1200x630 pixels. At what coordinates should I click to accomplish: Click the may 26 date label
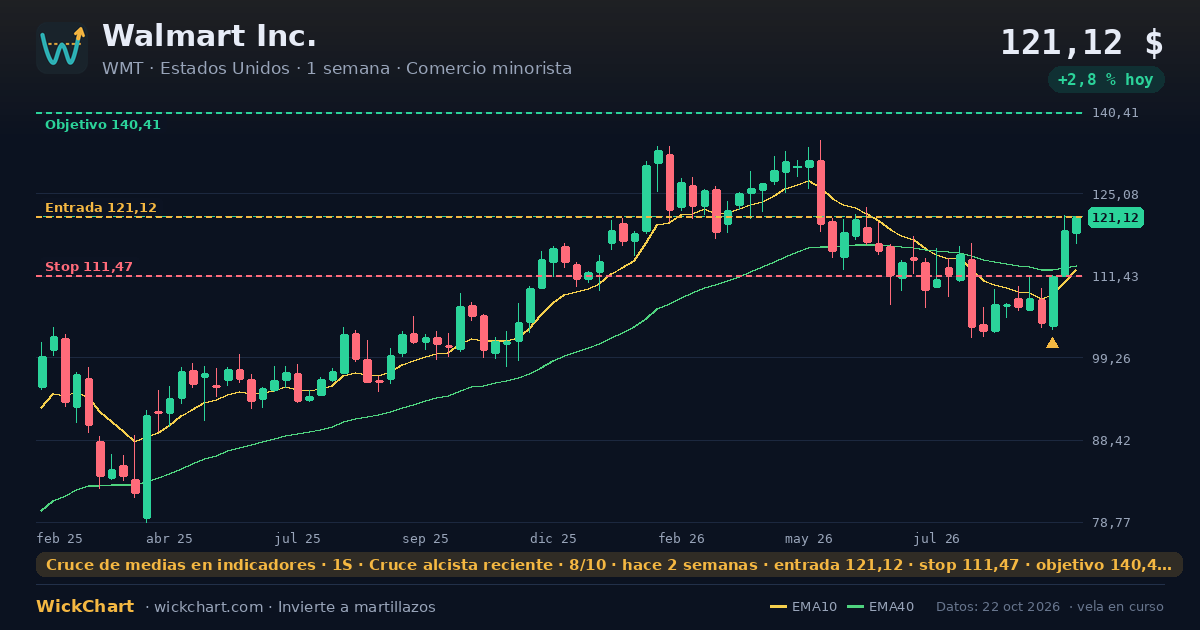(x=809, y=538)
